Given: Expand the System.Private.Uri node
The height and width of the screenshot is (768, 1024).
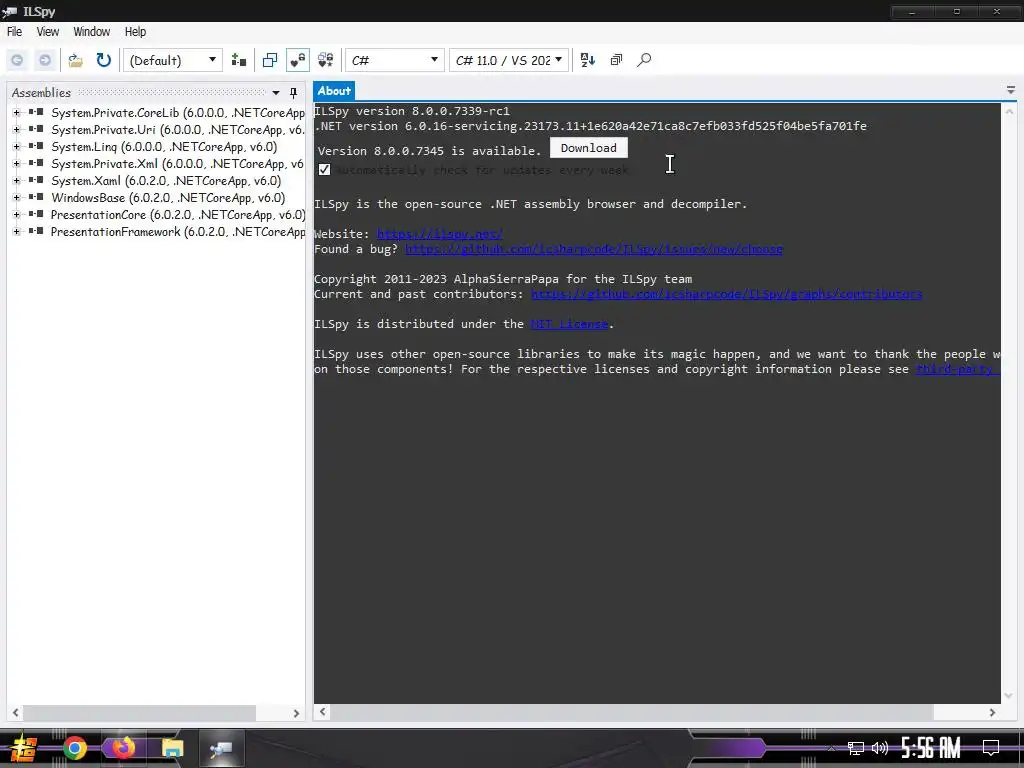Looking at the screenshot, I should (x=16, y=129).
